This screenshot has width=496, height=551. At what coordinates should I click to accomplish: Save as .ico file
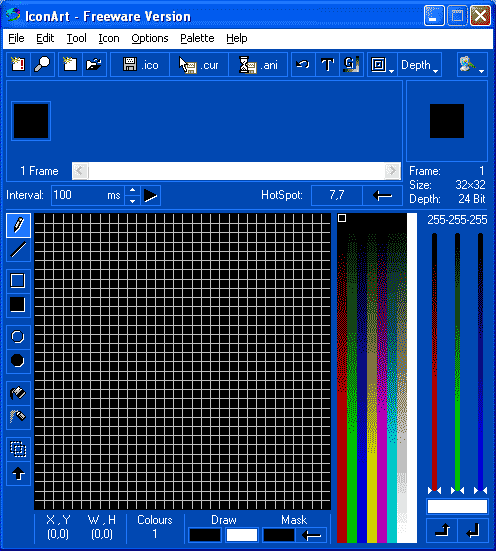140,65
